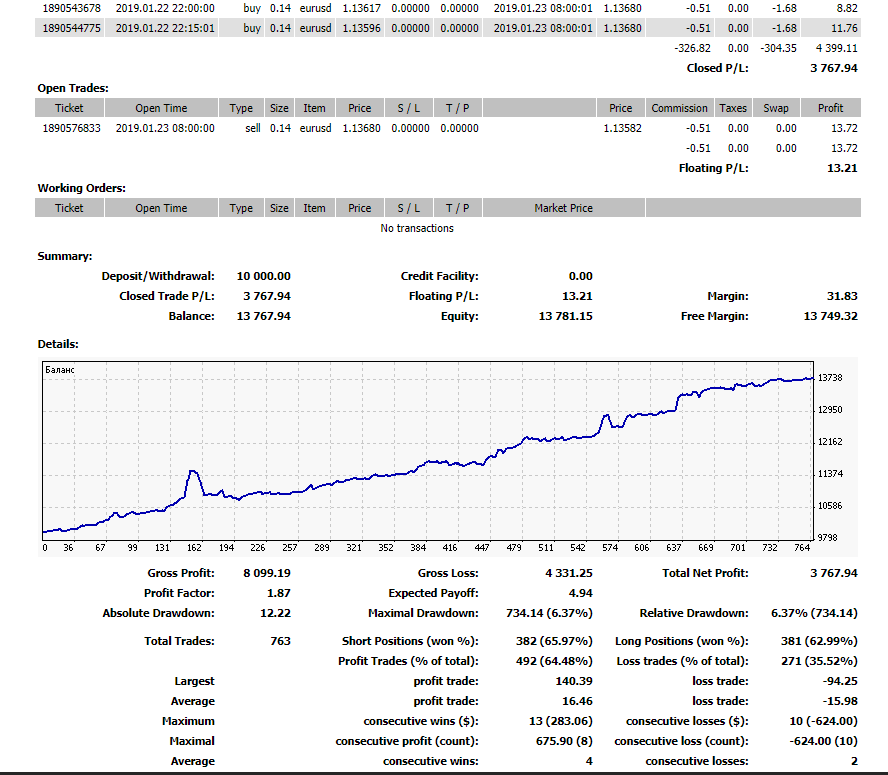Select the Swap column header in Open Trades
888x775 pixels.
775,108
